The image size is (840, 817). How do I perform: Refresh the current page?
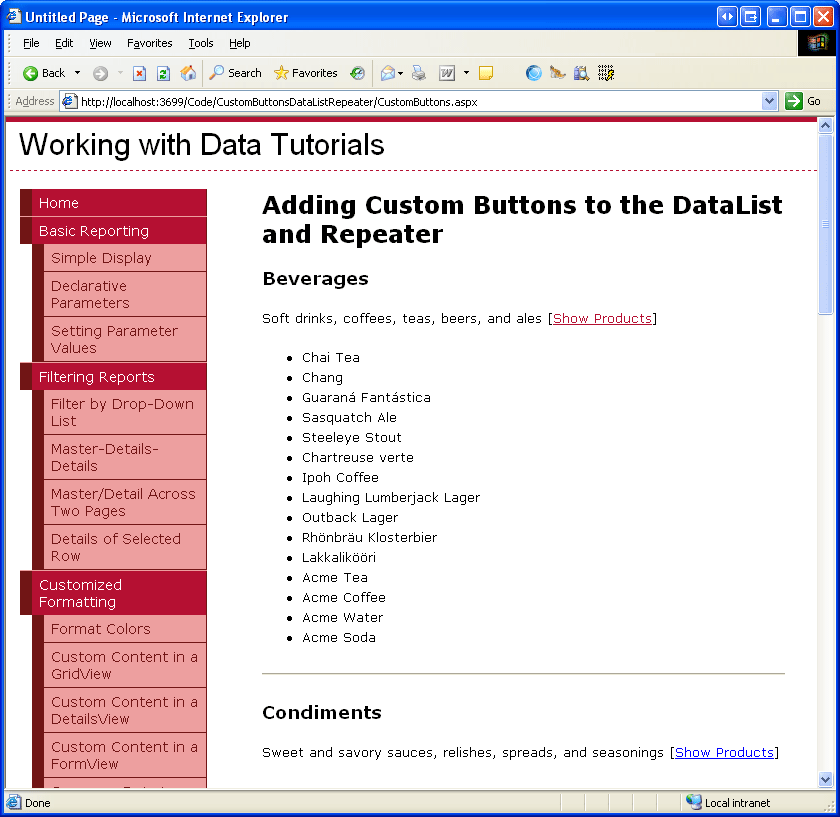click(x=163, y=73)
